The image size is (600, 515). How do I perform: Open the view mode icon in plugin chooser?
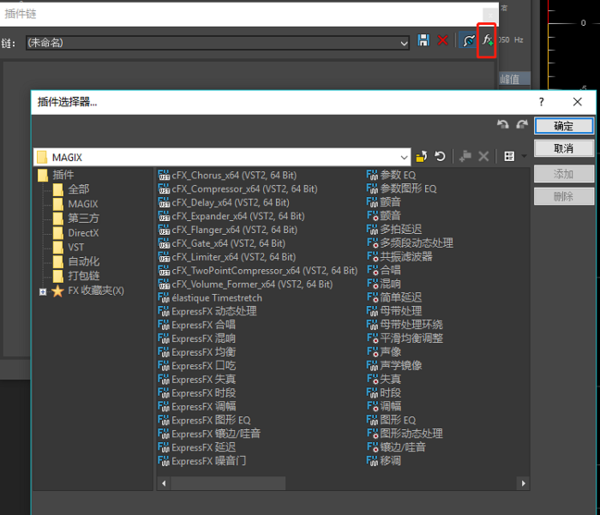click(509, 156)
